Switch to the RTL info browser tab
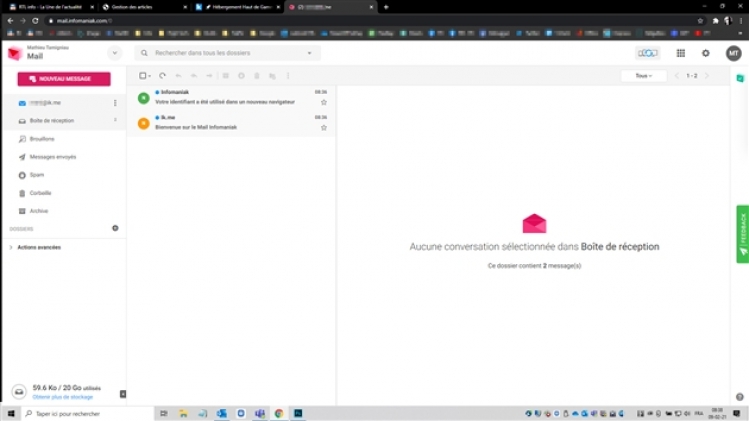Image resolution: width=749 pixels, height=421 pixels. [x=51, y=7]
